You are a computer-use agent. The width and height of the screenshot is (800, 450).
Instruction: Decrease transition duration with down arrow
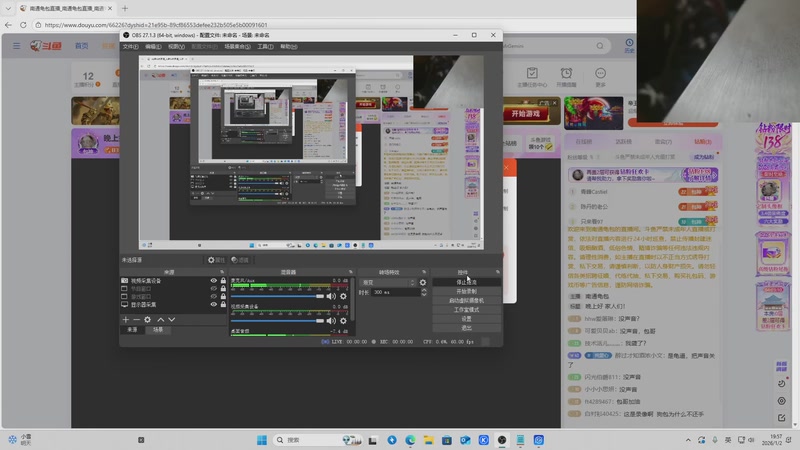[x=423, y=294]
